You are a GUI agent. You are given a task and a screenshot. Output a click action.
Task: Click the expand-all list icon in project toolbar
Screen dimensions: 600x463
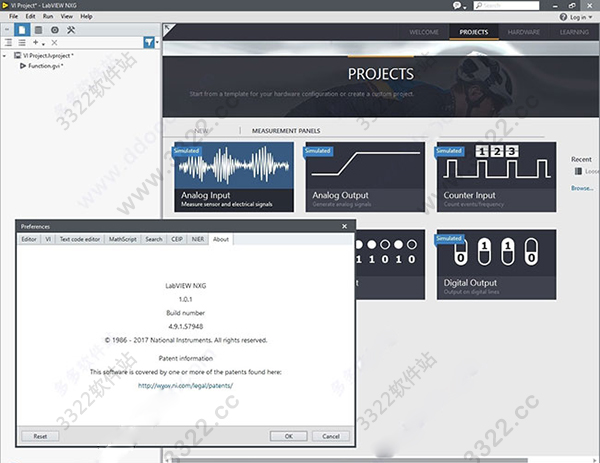click(x=8, y=42)
